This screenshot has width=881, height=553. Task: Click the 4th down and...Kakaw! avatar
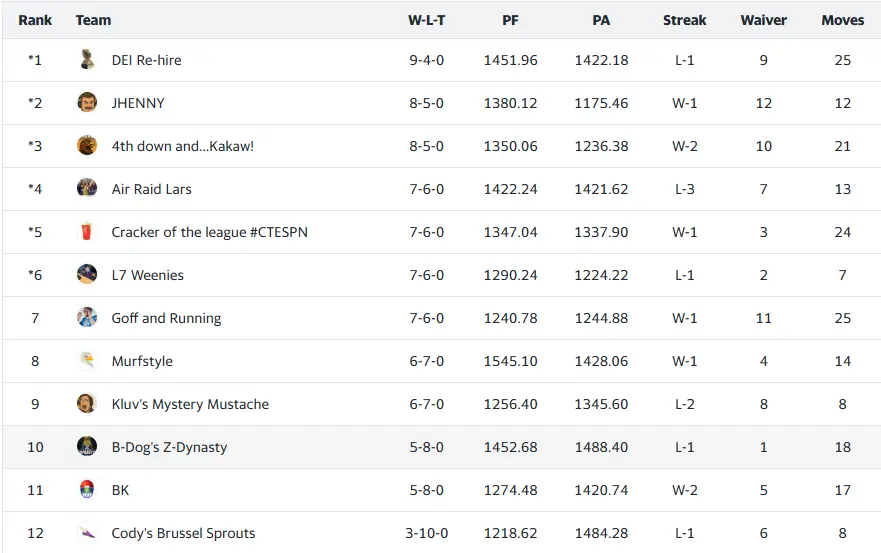pyautogui.click(x=87, y=146)
